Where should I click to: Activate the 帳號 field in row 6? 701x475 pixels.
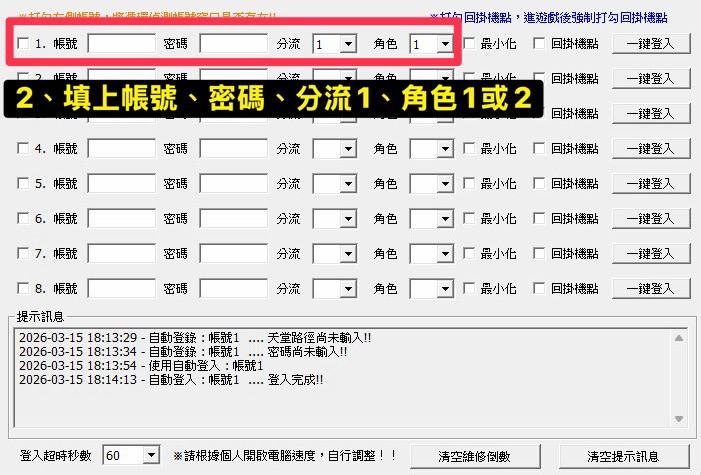(122, 219)
